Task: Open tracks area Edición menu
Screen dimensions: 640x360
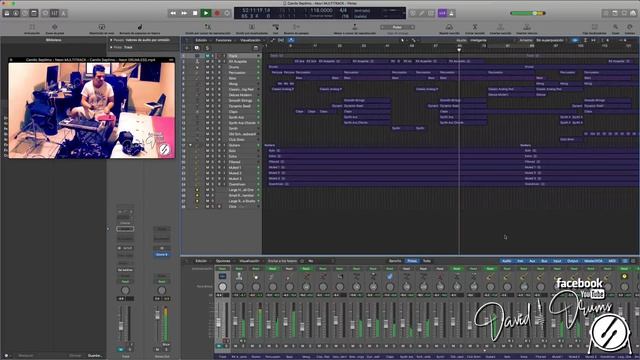Action: pyautogui.click(x=201, y=40)
